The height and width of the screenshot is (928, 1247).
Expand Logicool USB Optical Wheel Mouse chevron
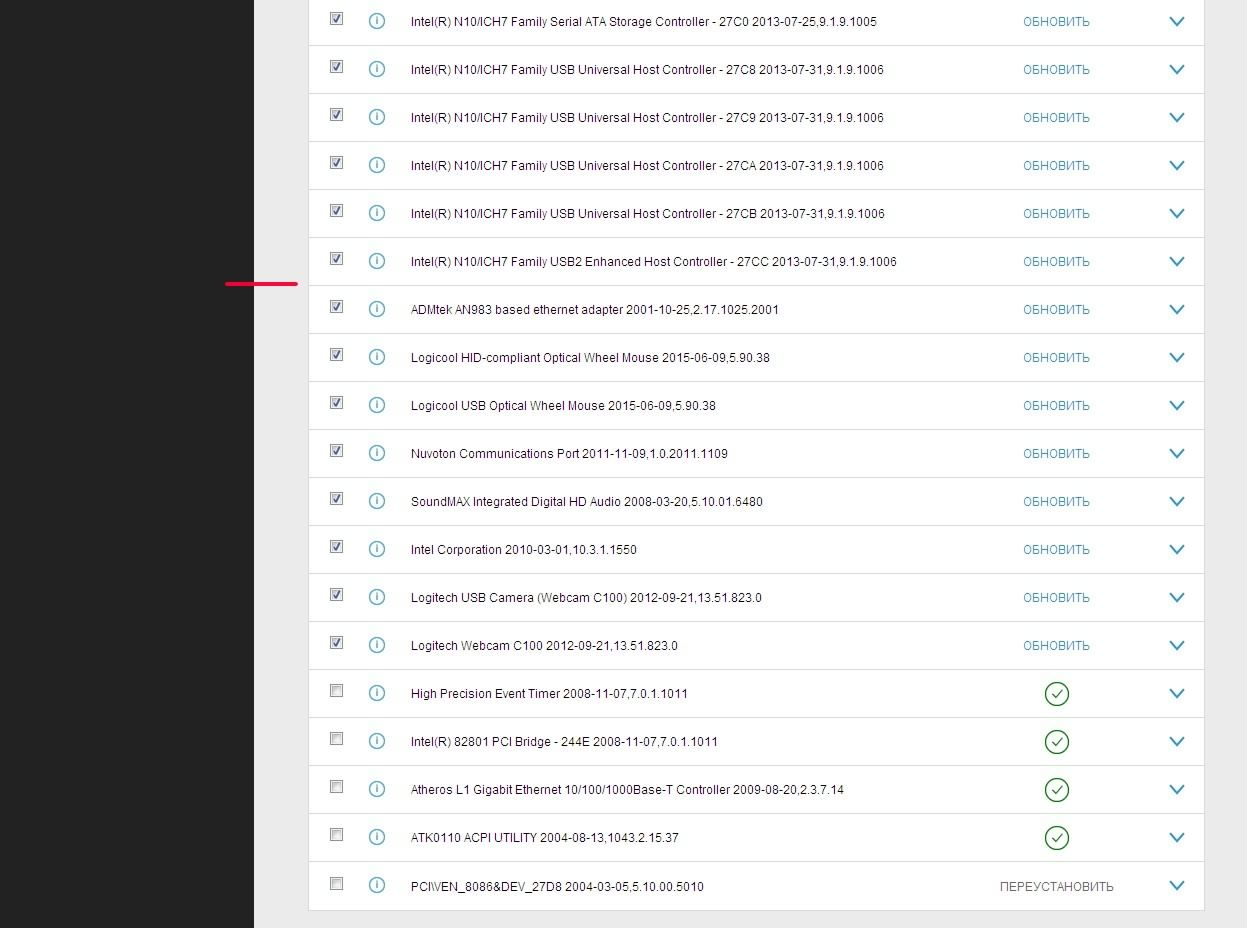1177,405
